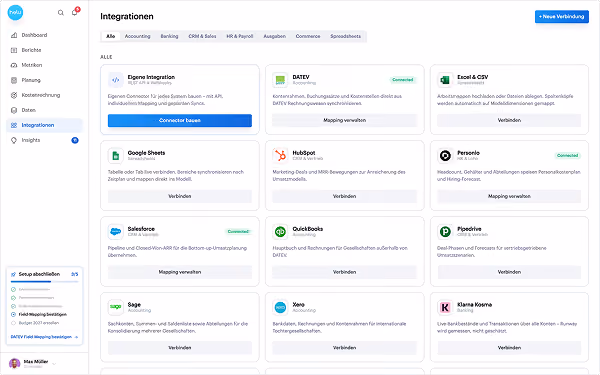Click Mapping verwalten on the Personio card
600x375 pixels.
[509, 196]
